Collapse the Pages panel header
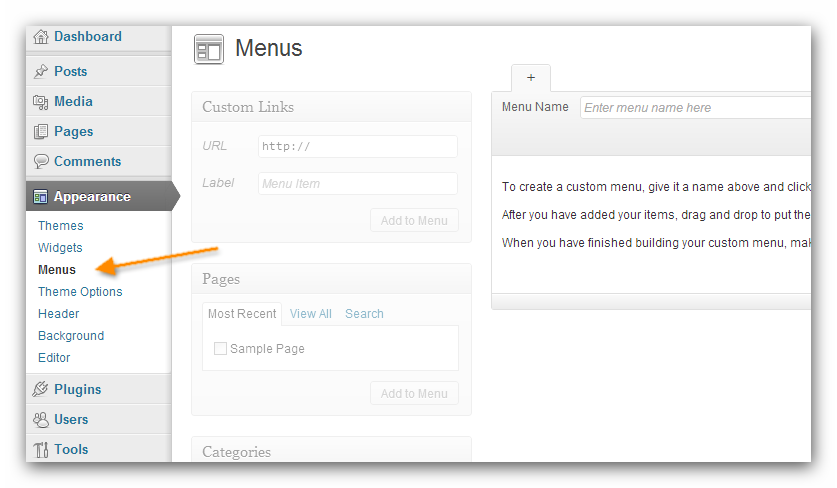This screenshot has height=488, width=837. [x=331, y=279]
